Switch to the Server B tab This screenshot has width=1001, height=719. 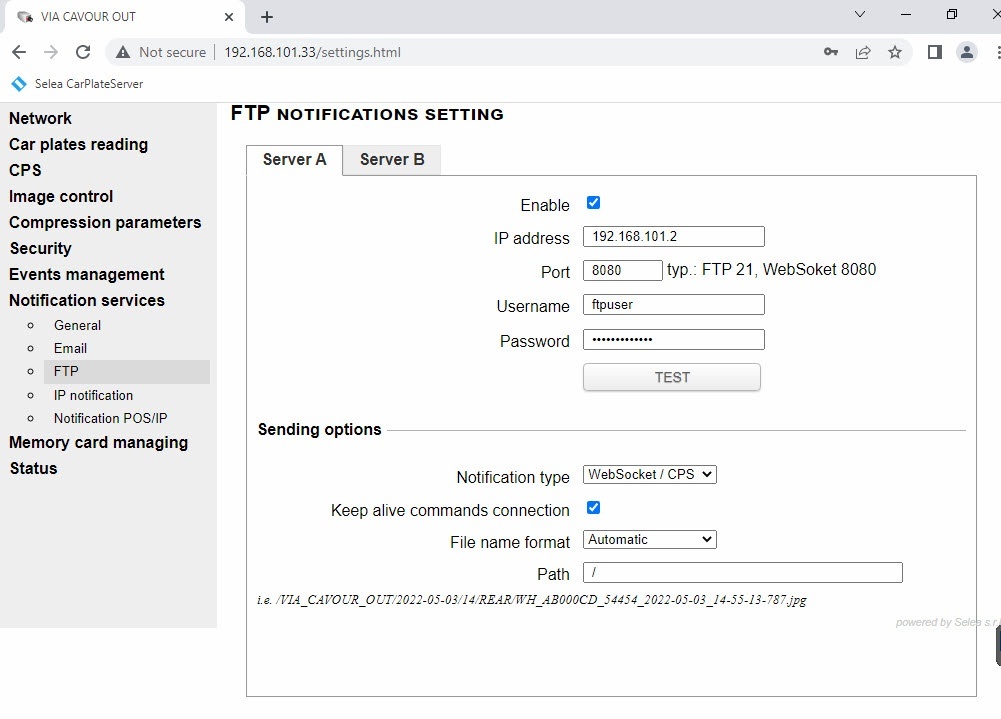(392, 160)
